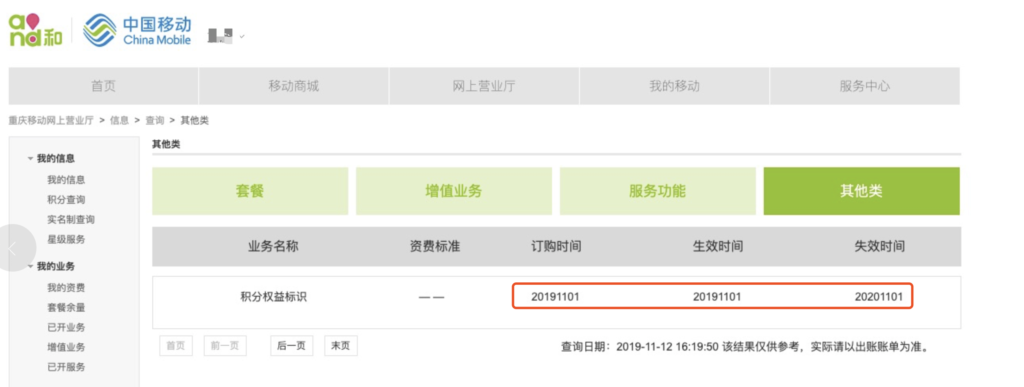The height and width of the screenshot is (387, 1024).
Task: Open 我的移动 in the nav bar
Action: tap(674, 86)
